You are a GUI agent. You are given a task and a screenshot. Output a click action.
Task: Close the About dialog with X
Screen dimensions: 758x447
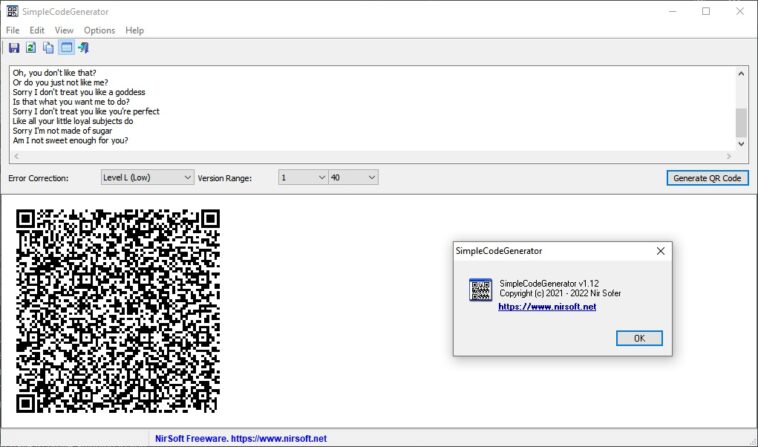[660, 251]
